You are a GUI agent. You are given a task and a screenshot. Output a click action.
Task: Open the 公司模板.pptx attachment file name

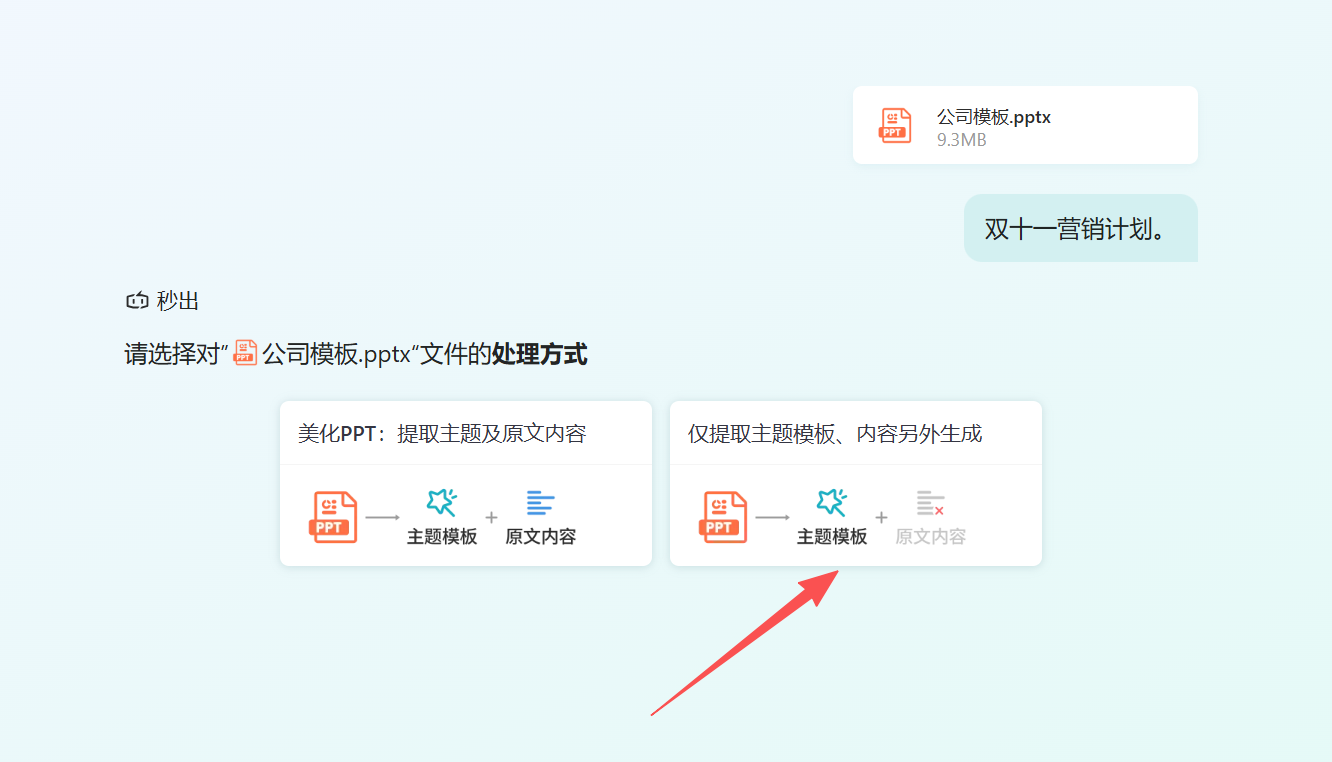point(993,117)
